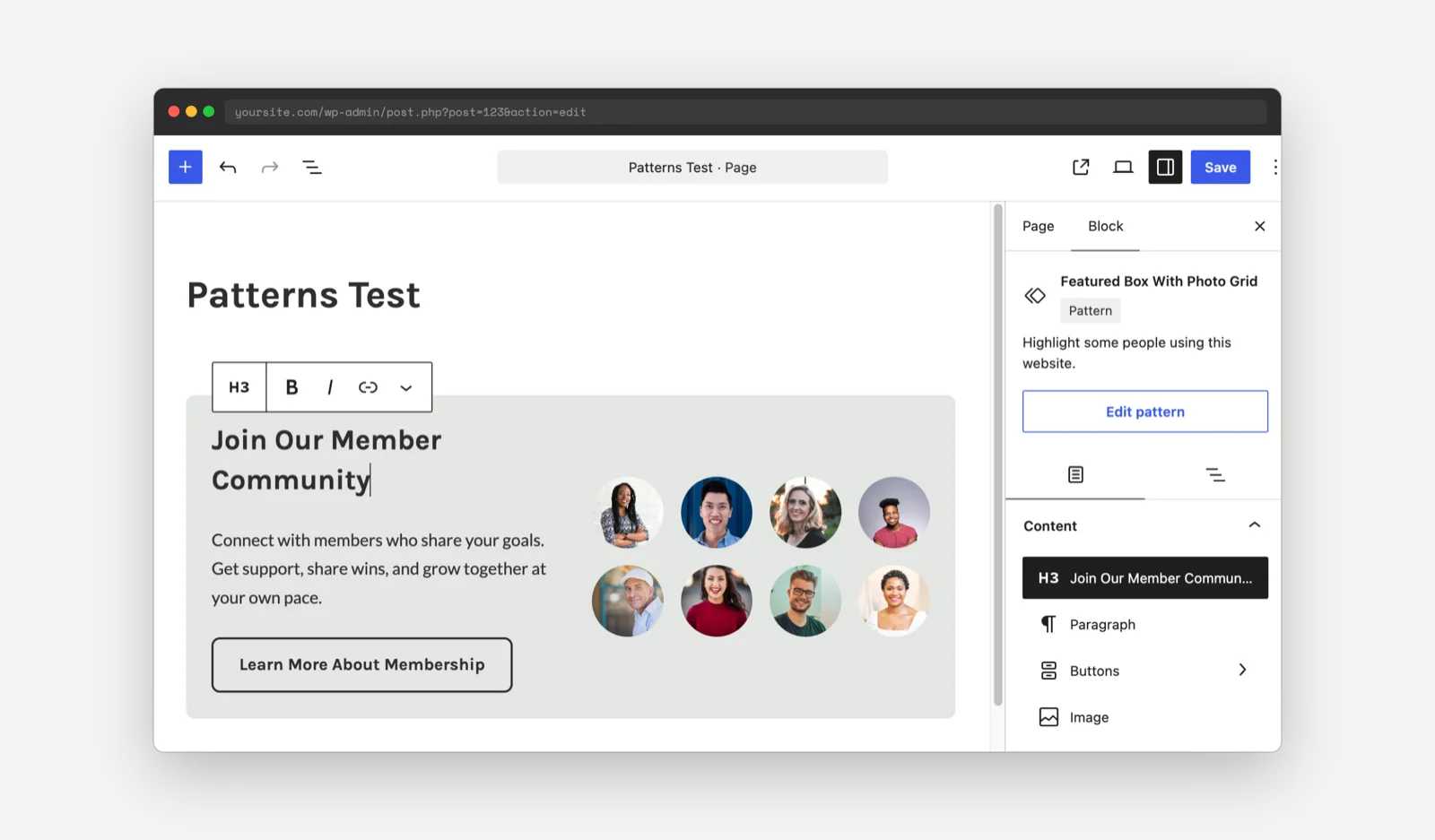This screenshot has height=840, width=1435.
Task: Expand Buttons item chevron
Action: click(x=1242, y=670)
